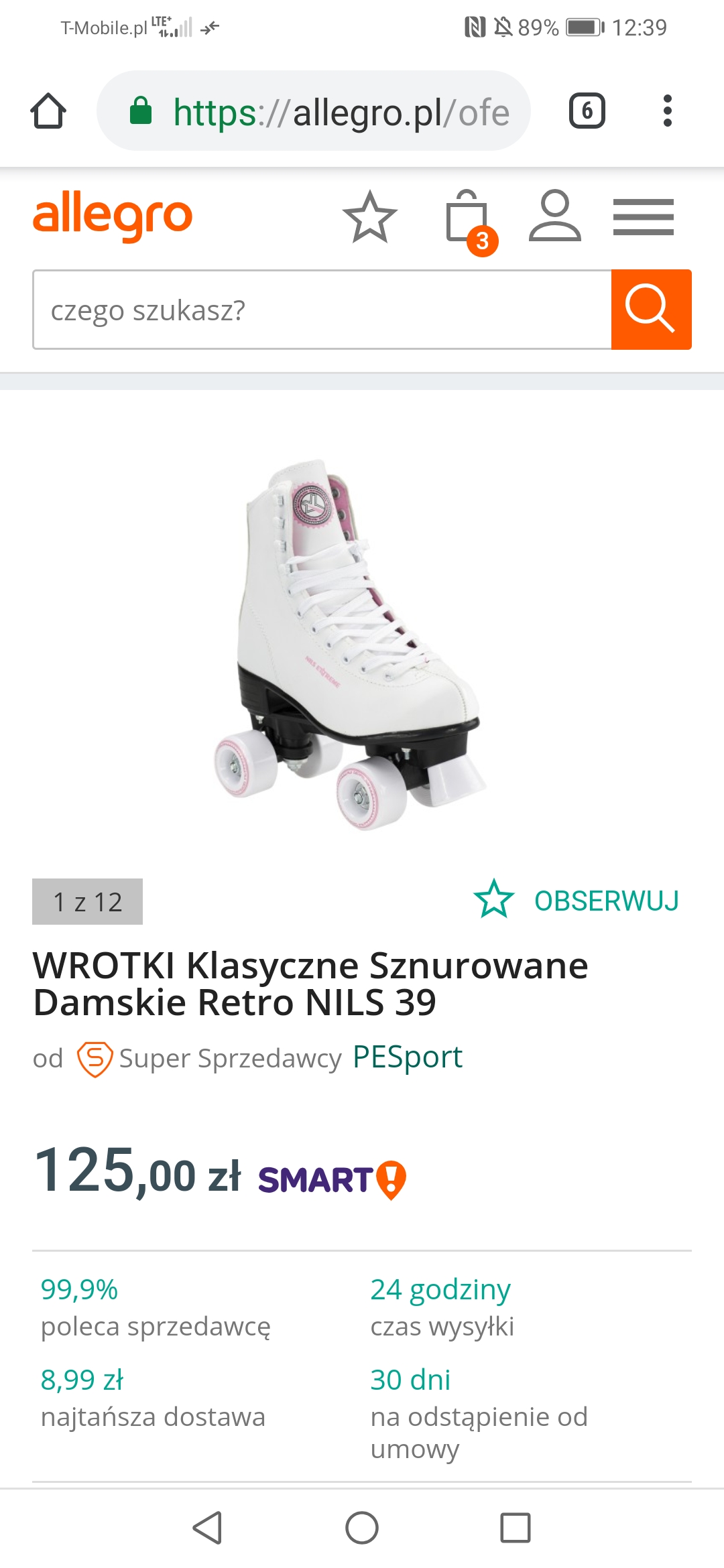Screen dimensions: 724x1568
Task: Tap the green padlock security icon
Action: (141, 111)
